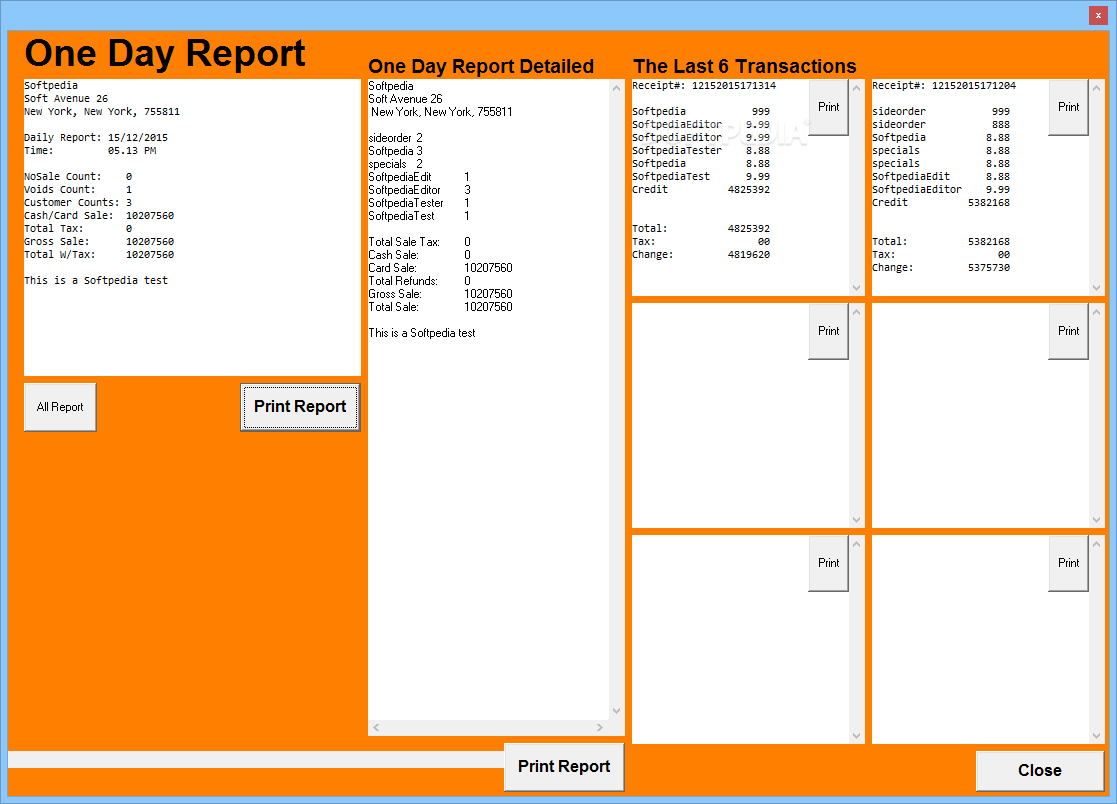Close the report window with Close button
1117x804 pixels.
click(x=1039, y=771)
